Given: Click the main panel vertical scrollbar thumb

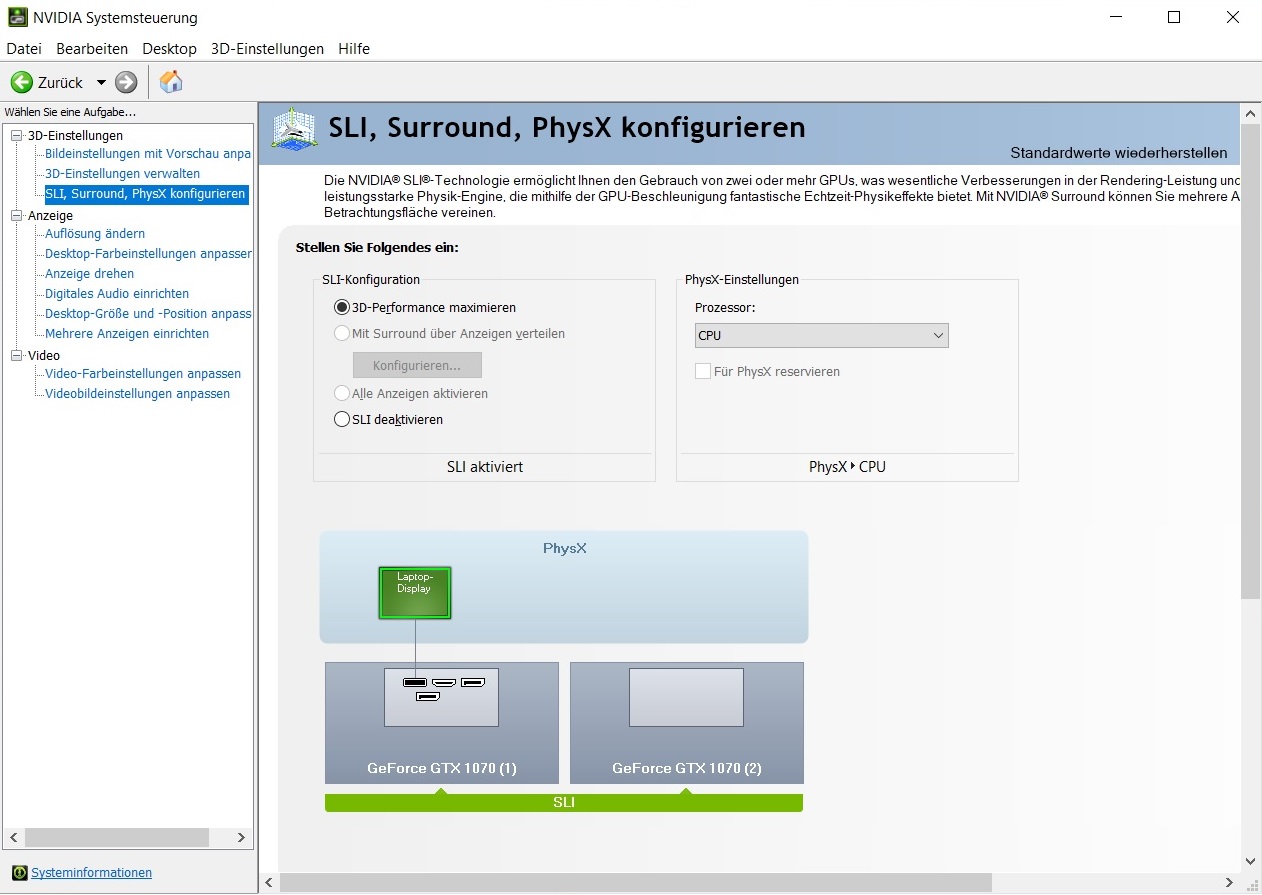Looking at the screenshot, I should pyautogui.click(x=1251, y=360).
